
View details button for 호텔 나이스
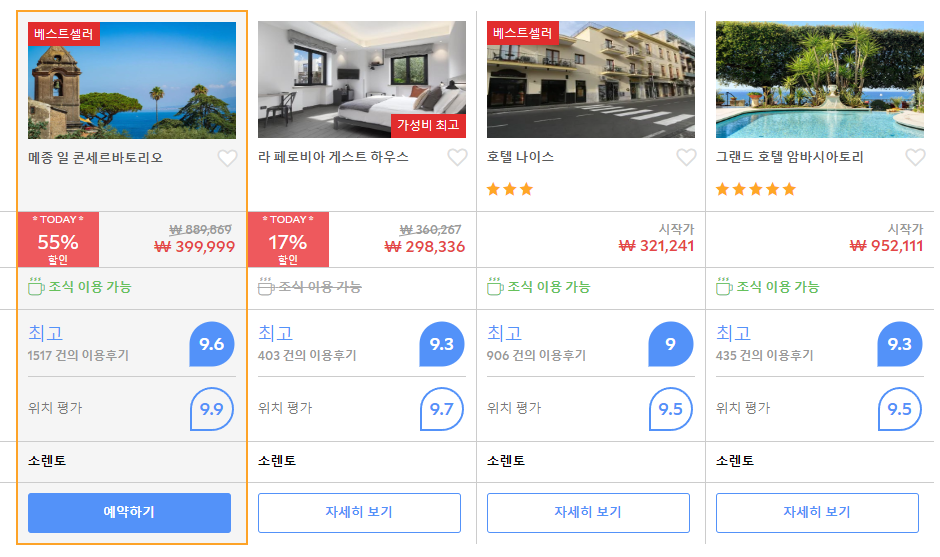588,513
